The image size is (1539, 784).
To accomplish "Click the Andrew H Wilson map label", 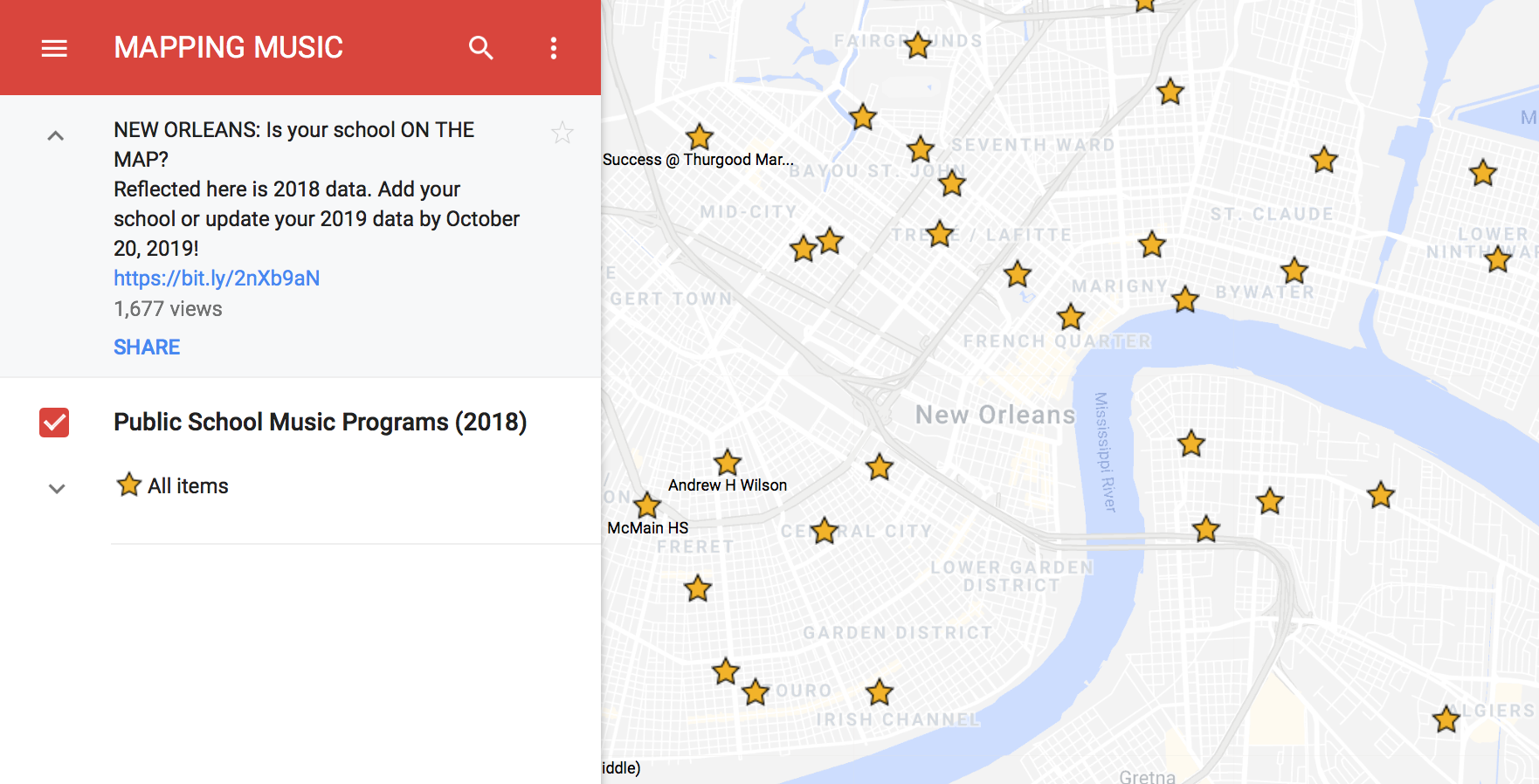I will (728, 485).
